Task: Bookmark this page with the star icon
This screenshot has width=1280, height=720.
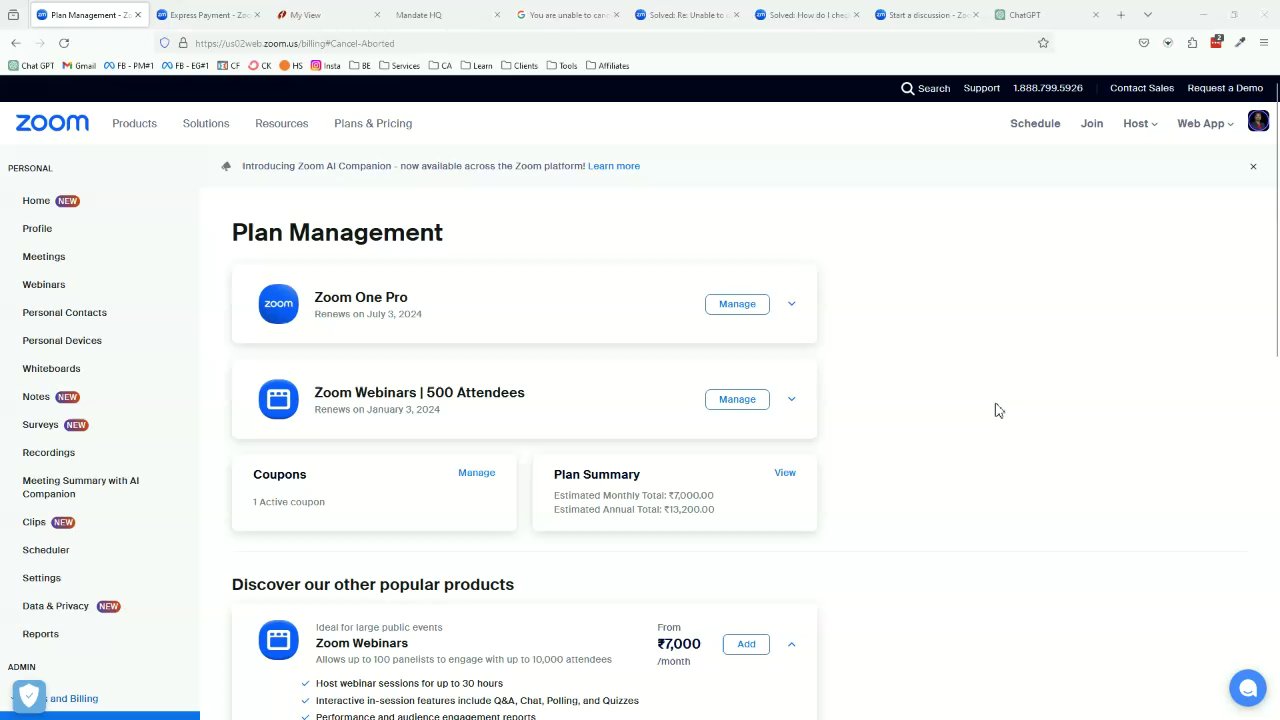Action: (x=1043, y=43)
